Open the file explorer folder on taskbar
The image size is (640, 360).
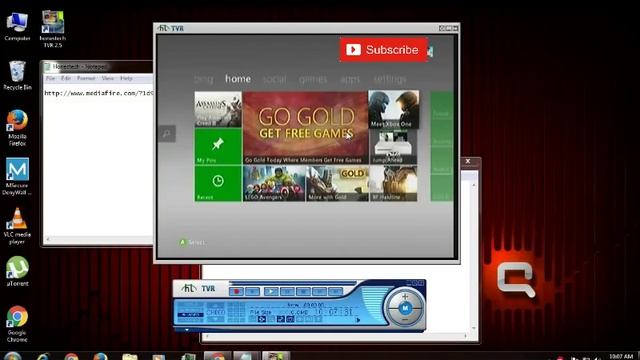(x=130, y=357)
